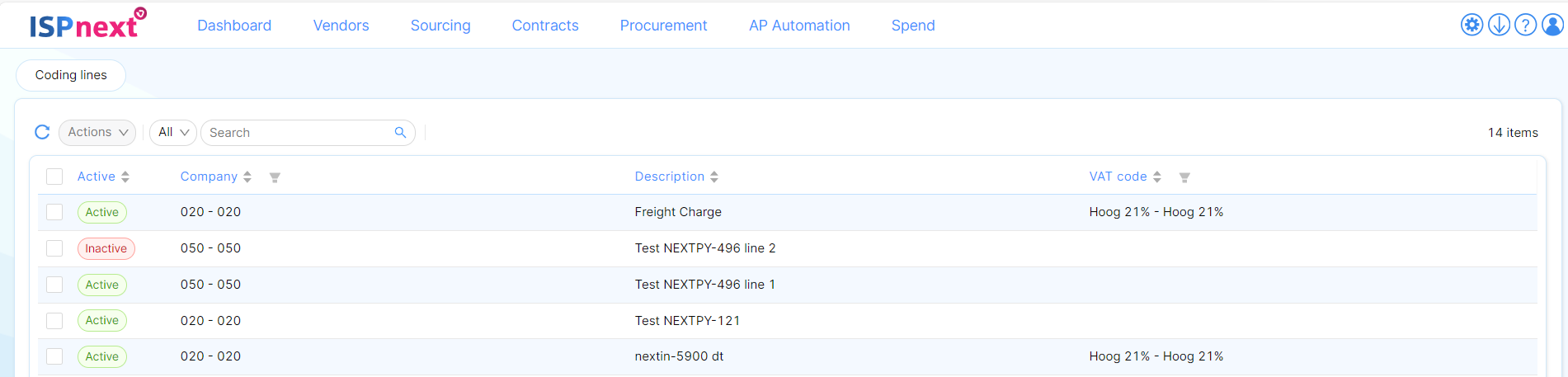Click the nextin-5900 dt description
The width and height of the screenshot is (1568, 377).
(x=679, y=356)
